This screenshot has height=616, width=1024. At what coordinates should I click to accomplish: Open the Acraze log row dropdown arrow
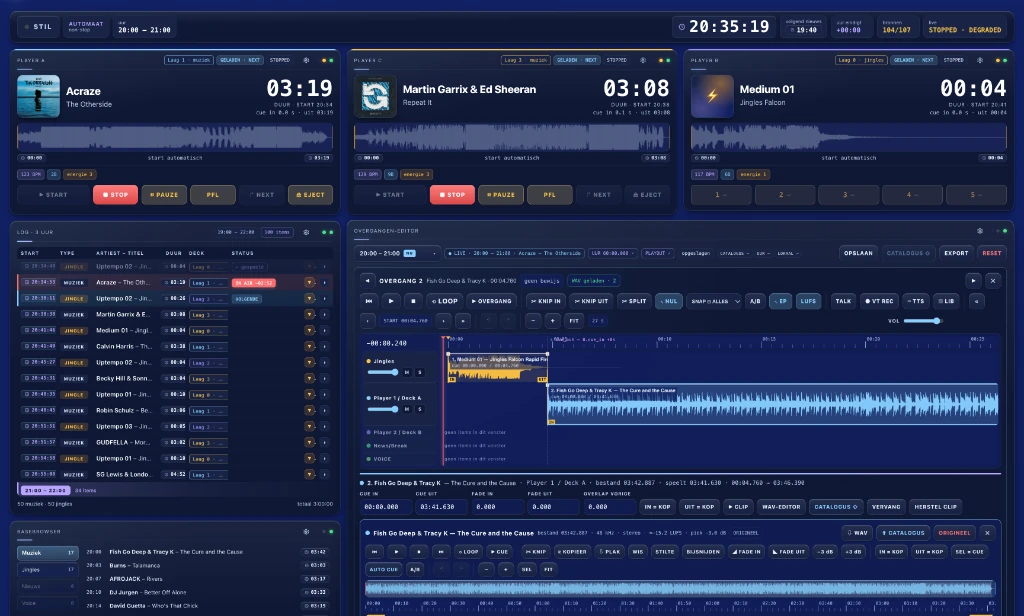310,283
